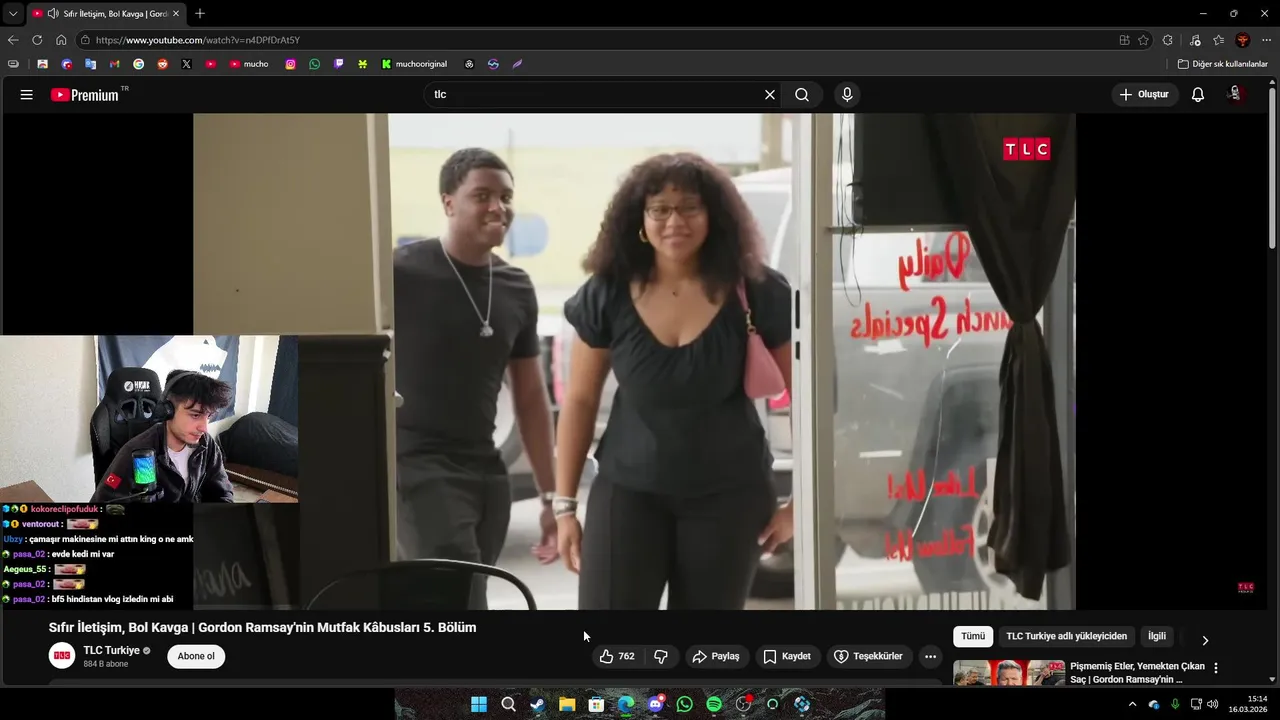
Task: Open YouTube notifications bell
Action: 1198,95
